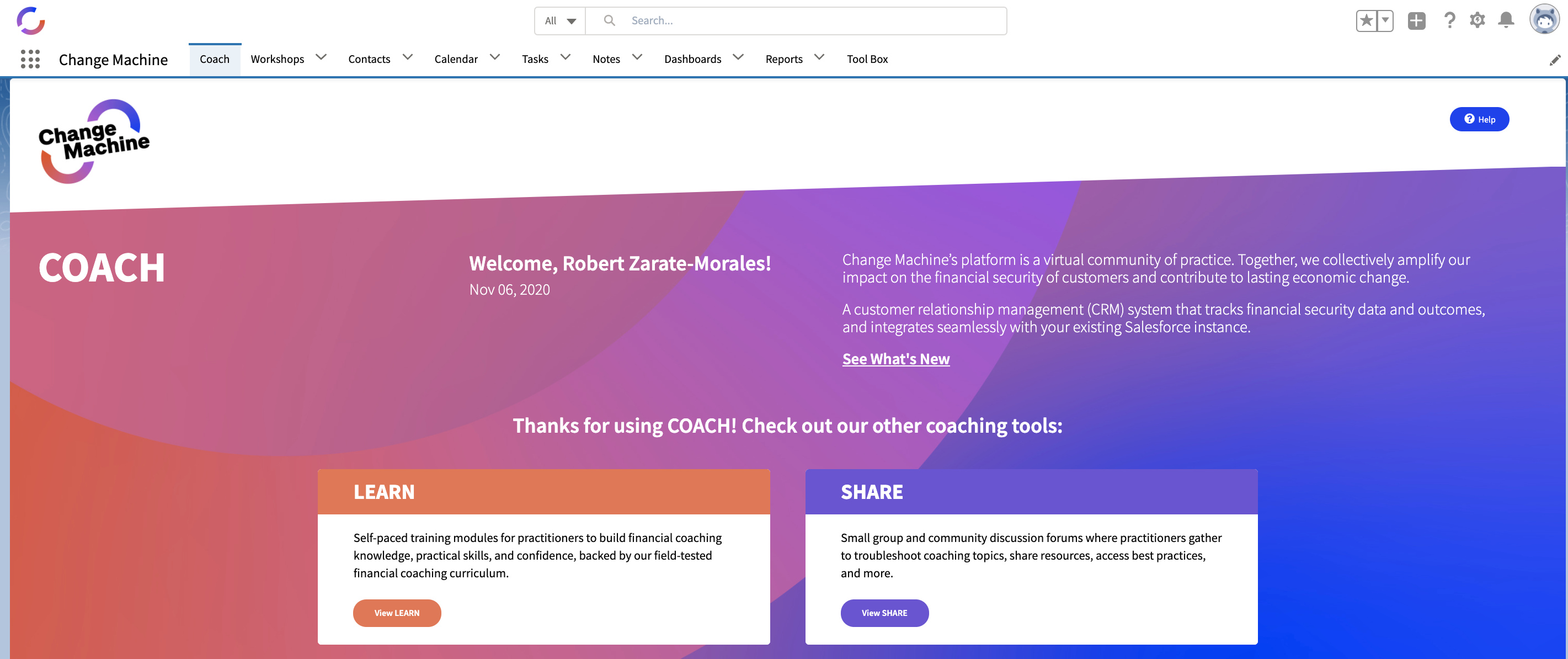This screenshot has height=659, width=1568.
Task: Expand the Tasks chevron menu
Action: click(566, 58)
